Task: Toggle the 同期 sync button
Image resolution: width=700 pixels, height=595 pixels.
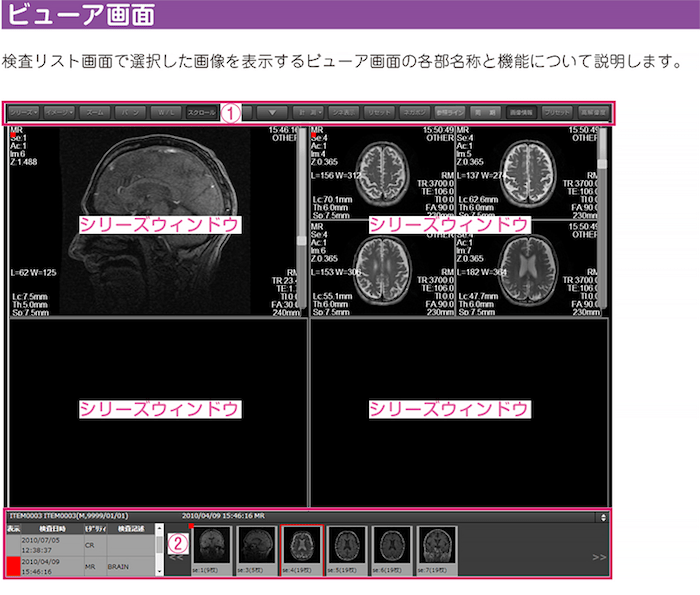Action: click(485, 113)
